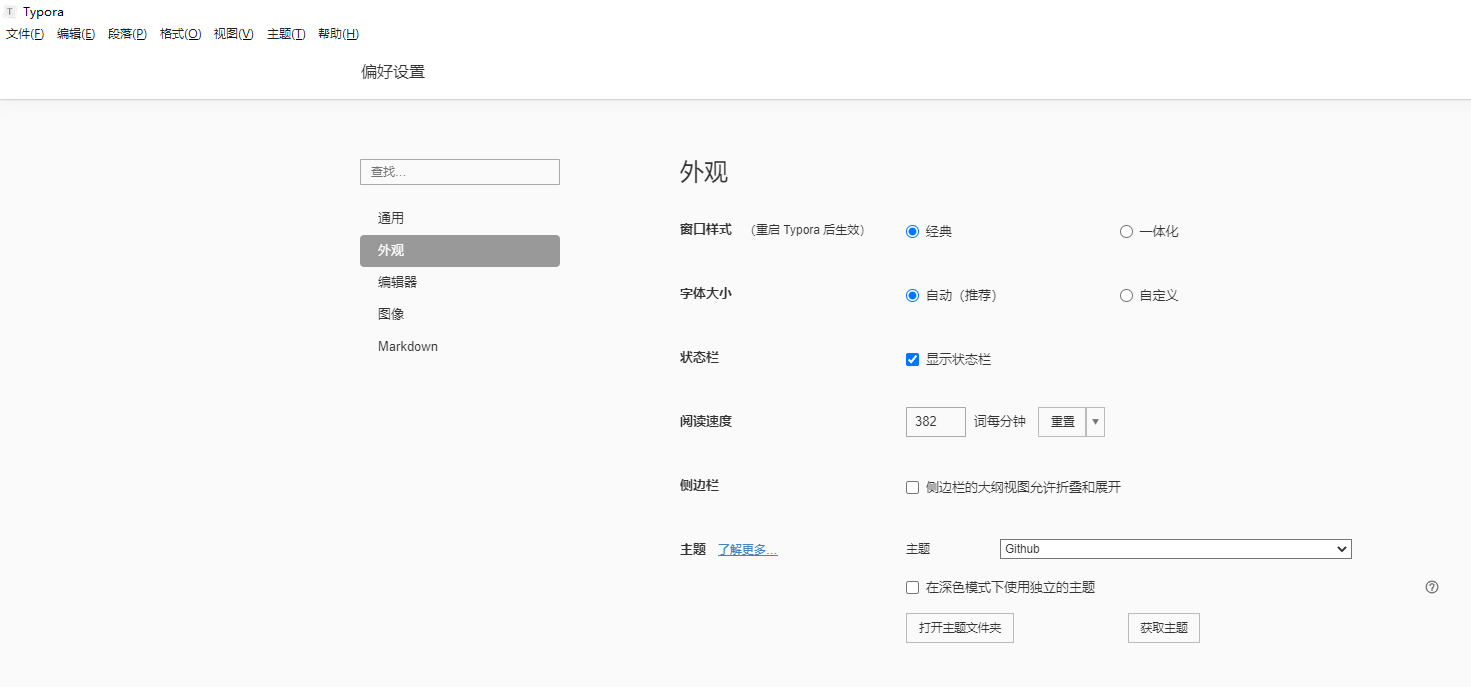Open the 帮助(H) menu

[338, 34]
